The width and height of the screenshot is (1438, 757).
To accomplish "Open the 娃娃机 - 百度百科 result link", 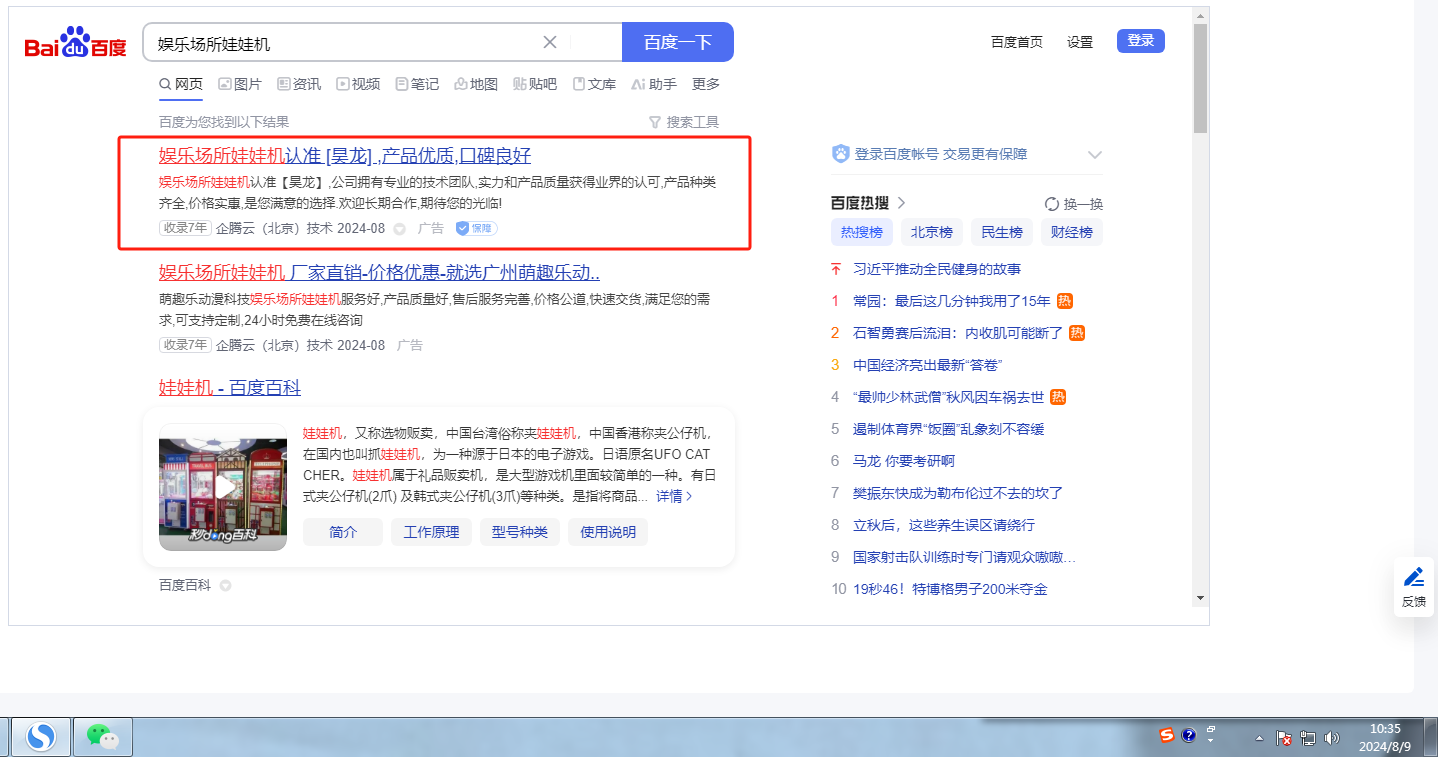I will tap(229, 388).
